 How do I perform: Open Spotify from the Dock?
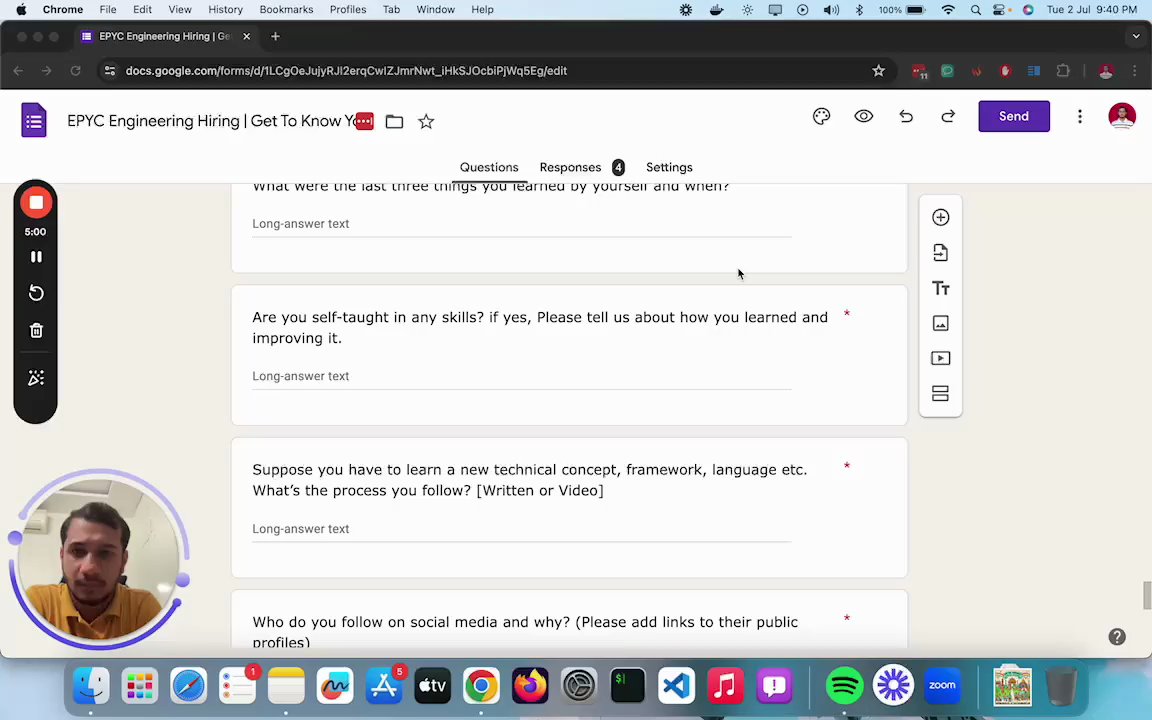point(844,686)
